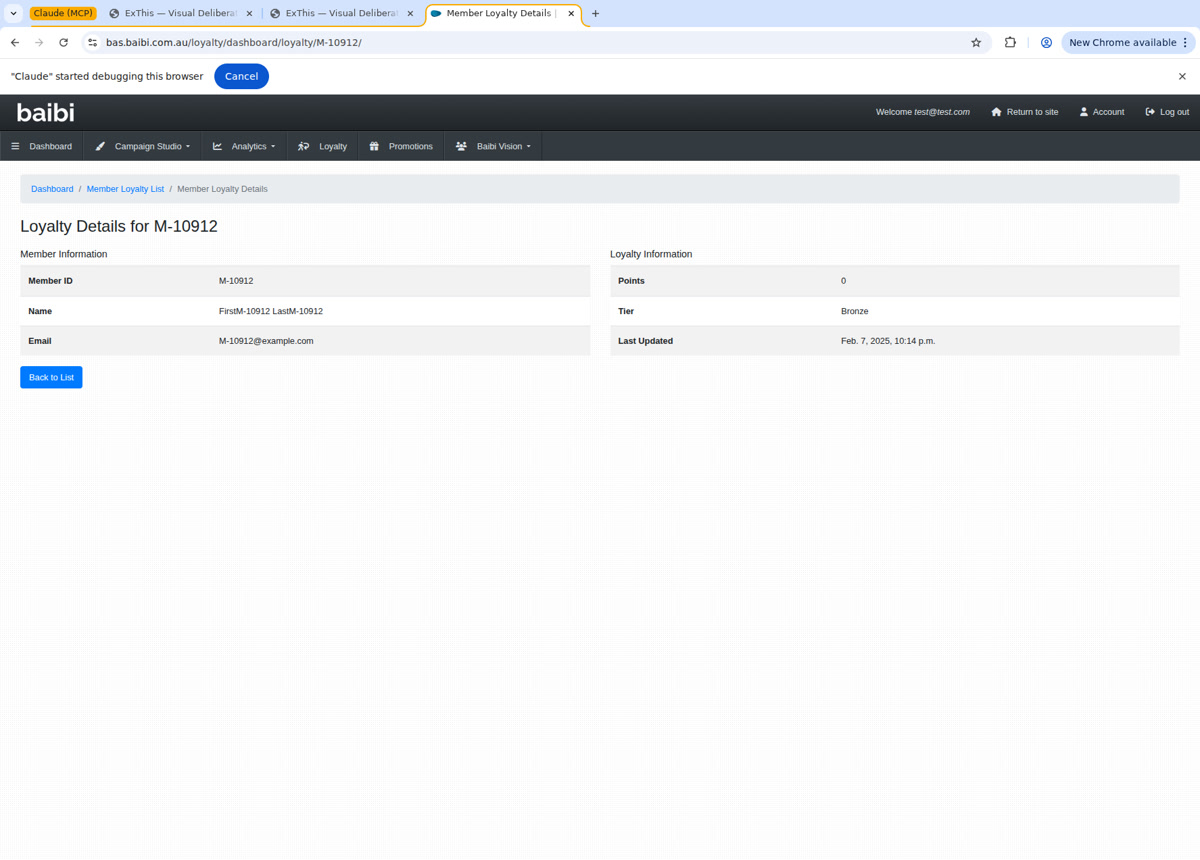The image size is (1200, 860).
Task: Click the Promotions gift icon
Action: point(374,146)
